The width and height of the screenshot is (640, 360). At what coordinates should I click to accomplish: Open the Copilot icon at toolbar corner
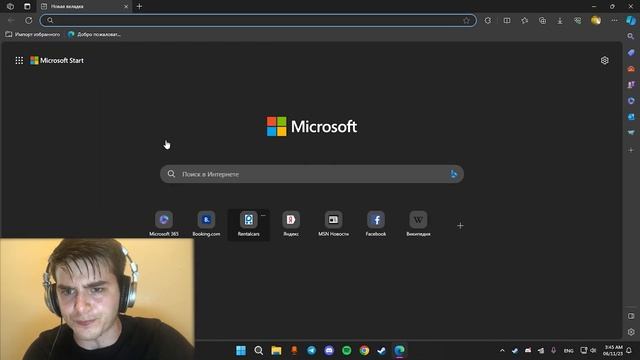[631, 20]
